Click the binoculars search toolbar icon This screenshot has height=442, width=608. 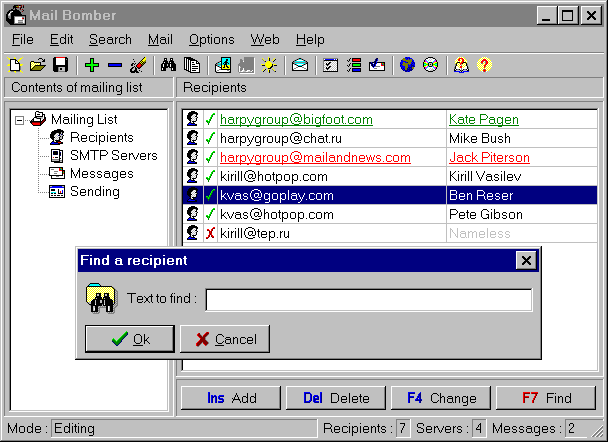[x=169, y=65]
